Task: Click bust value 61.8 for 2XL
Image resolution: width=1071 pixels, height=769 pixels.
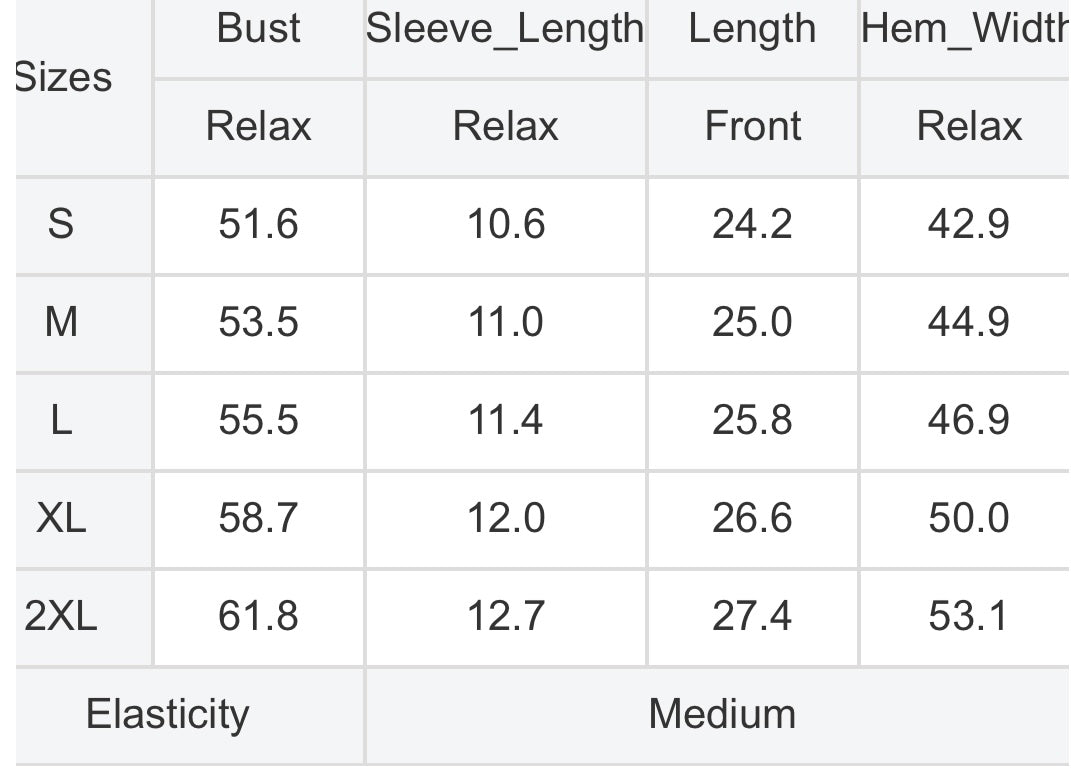Action: (259, 617)
